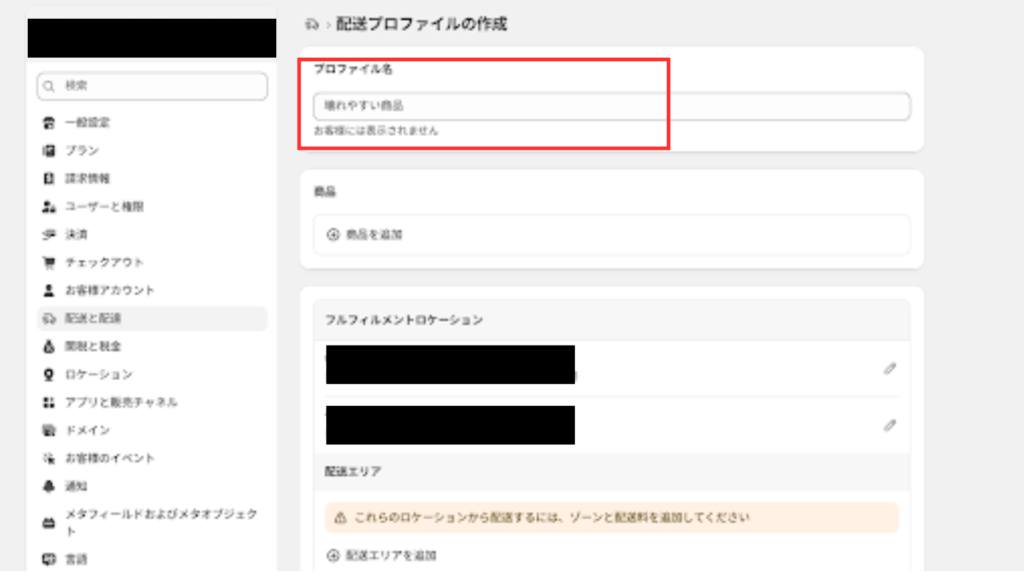Select the cart icon for チェックアウト

(x=48, y=262)
